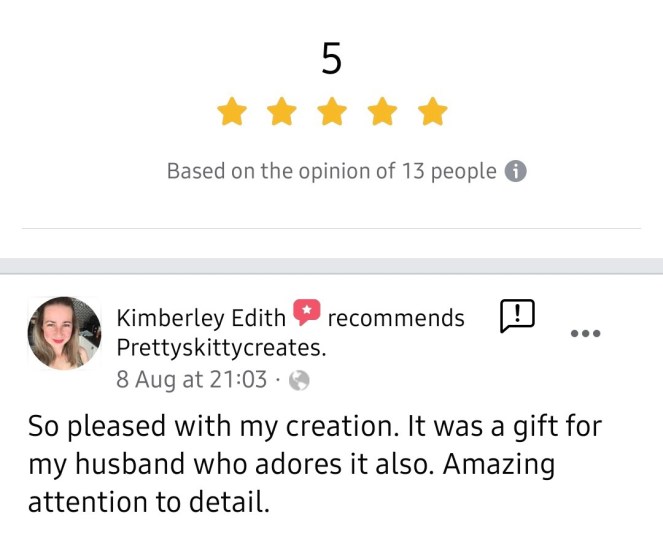Click the thin divider line below the rating
Image resolution: width=663 pixels, height=556 pixels.
coord(331,228)
